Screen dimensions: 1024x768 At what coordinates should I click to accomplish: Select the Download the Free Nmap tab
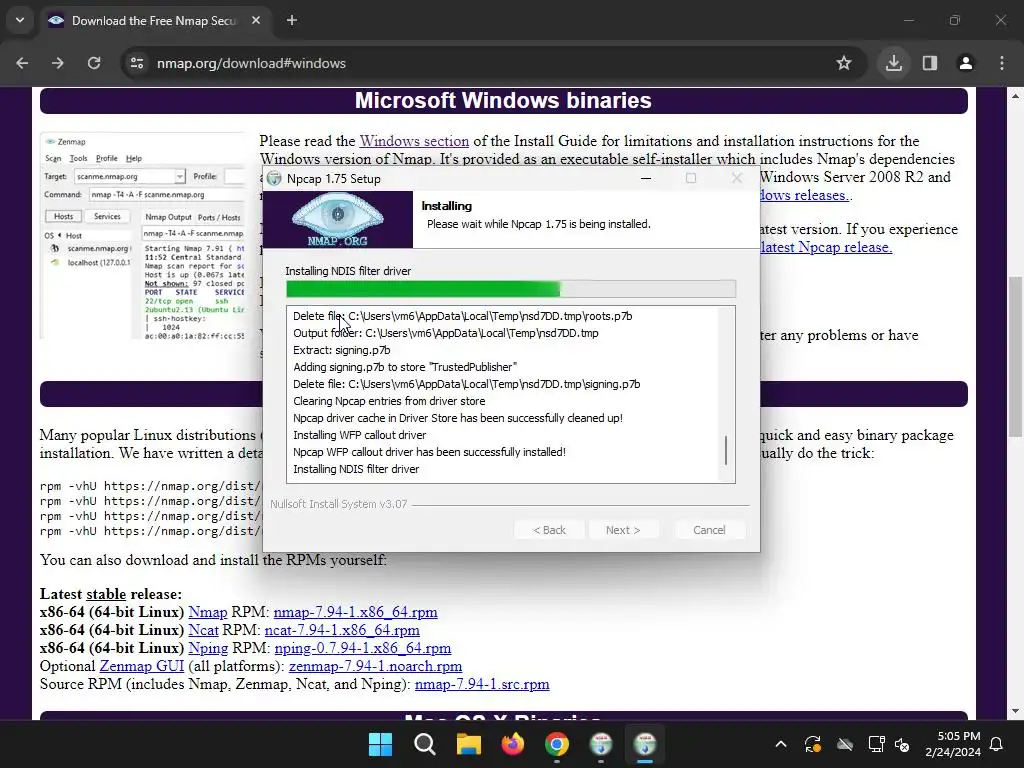pyautogui.click(x=155, y=21)
